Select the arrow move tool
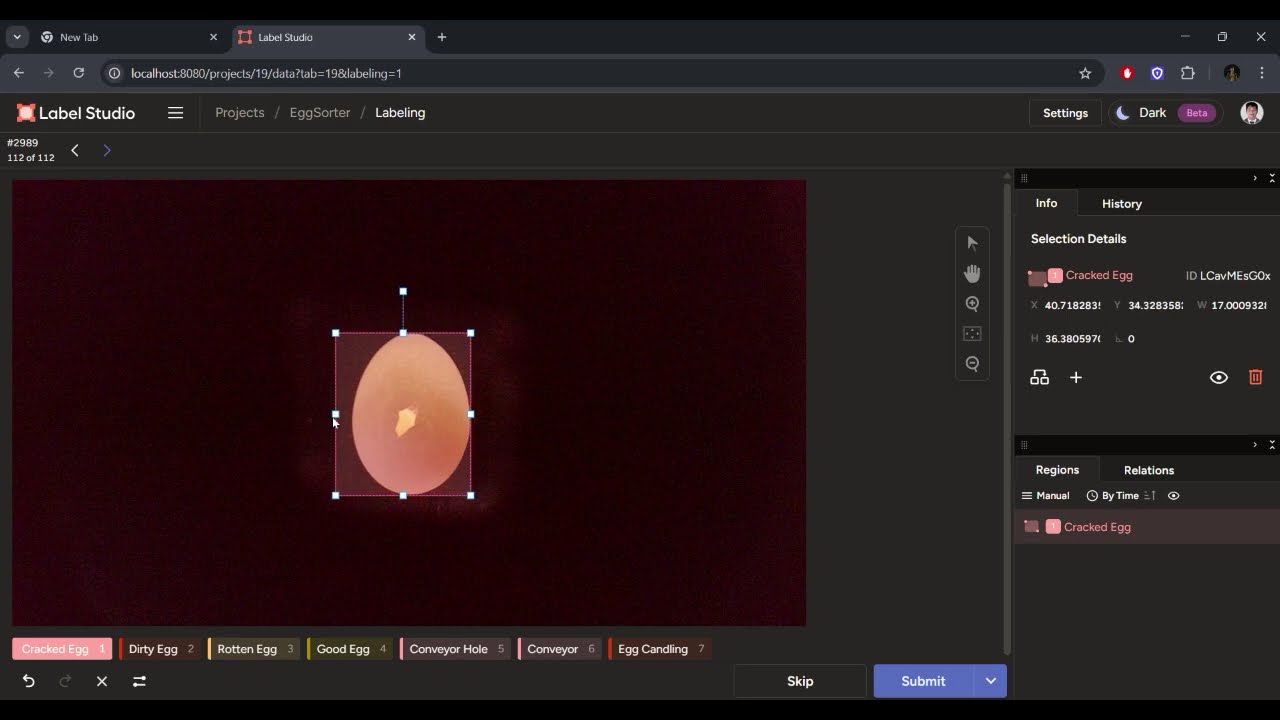1280x720 pixels. tap(972, 243)
